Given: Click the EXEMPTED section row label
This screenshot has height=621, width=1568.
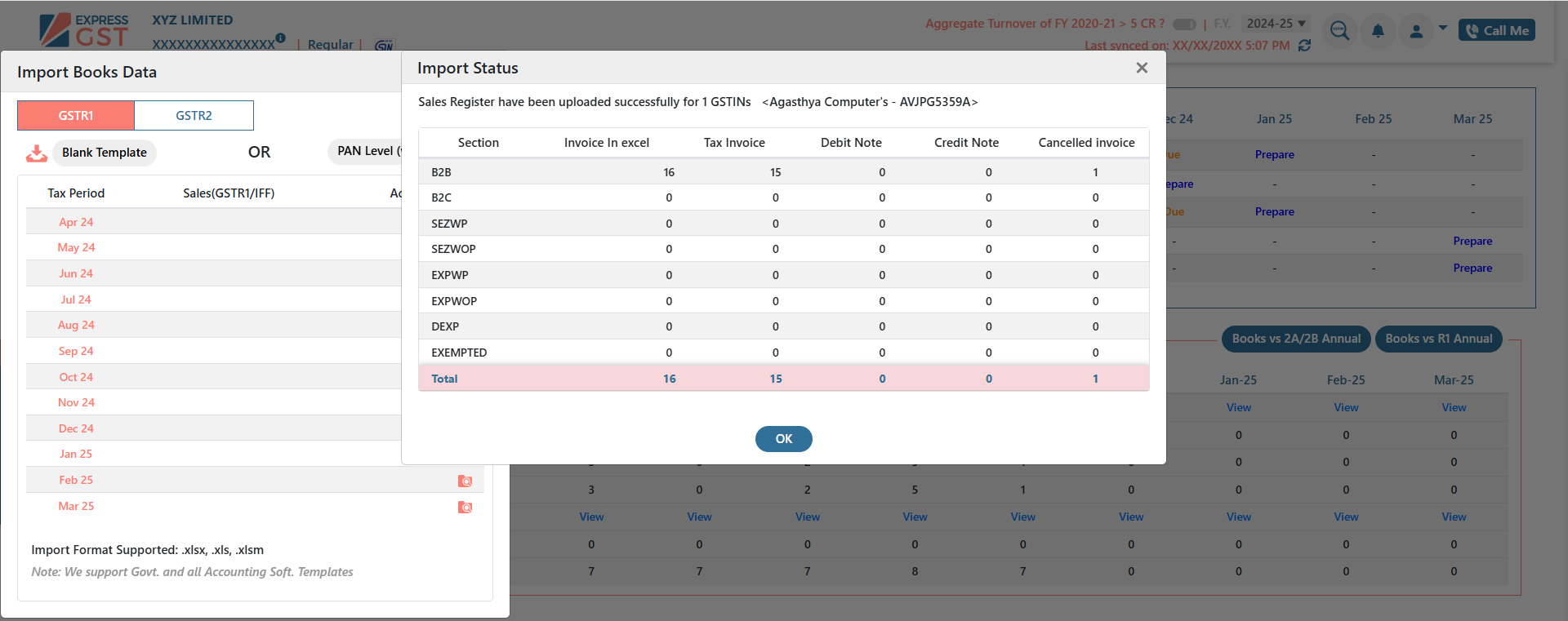Looking at the screenshot, I should [x=459, y=353].
